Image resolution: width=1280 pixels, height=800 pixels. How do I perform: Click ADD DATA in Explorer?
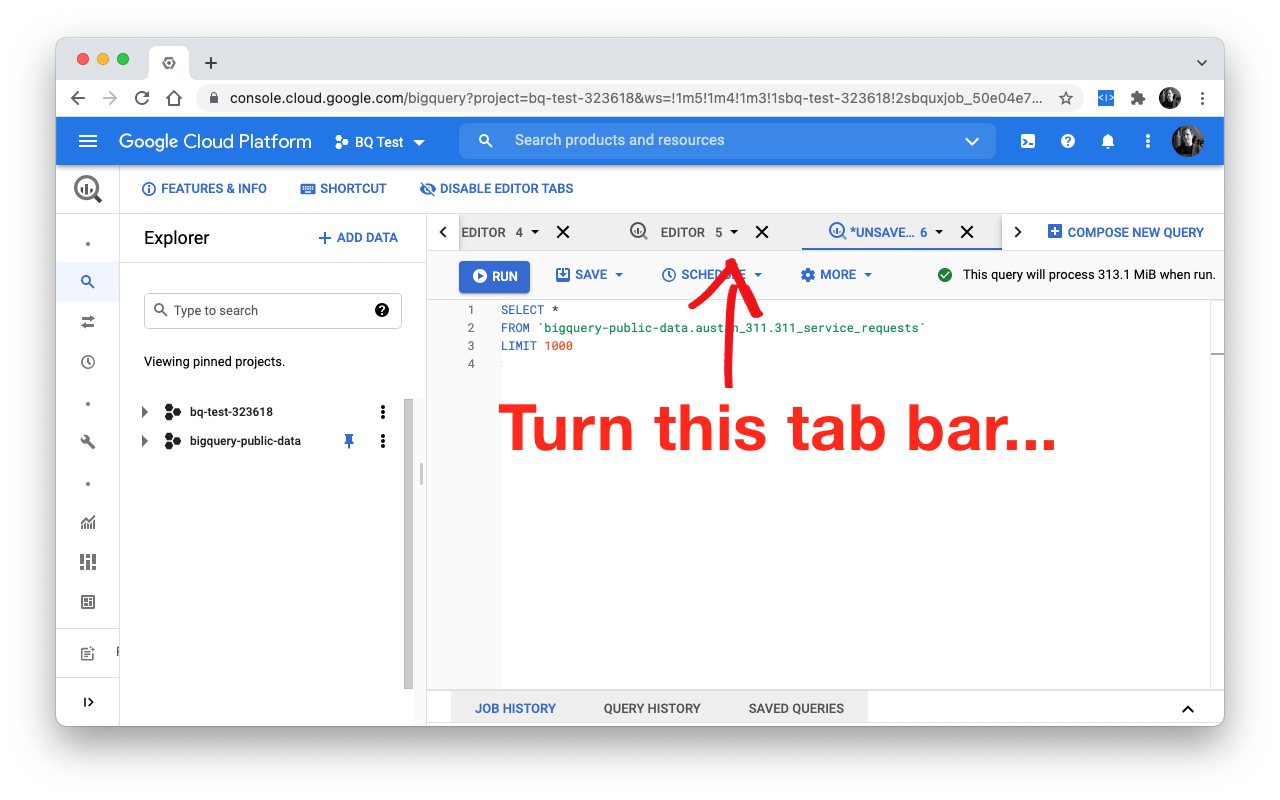pos(358,238)
